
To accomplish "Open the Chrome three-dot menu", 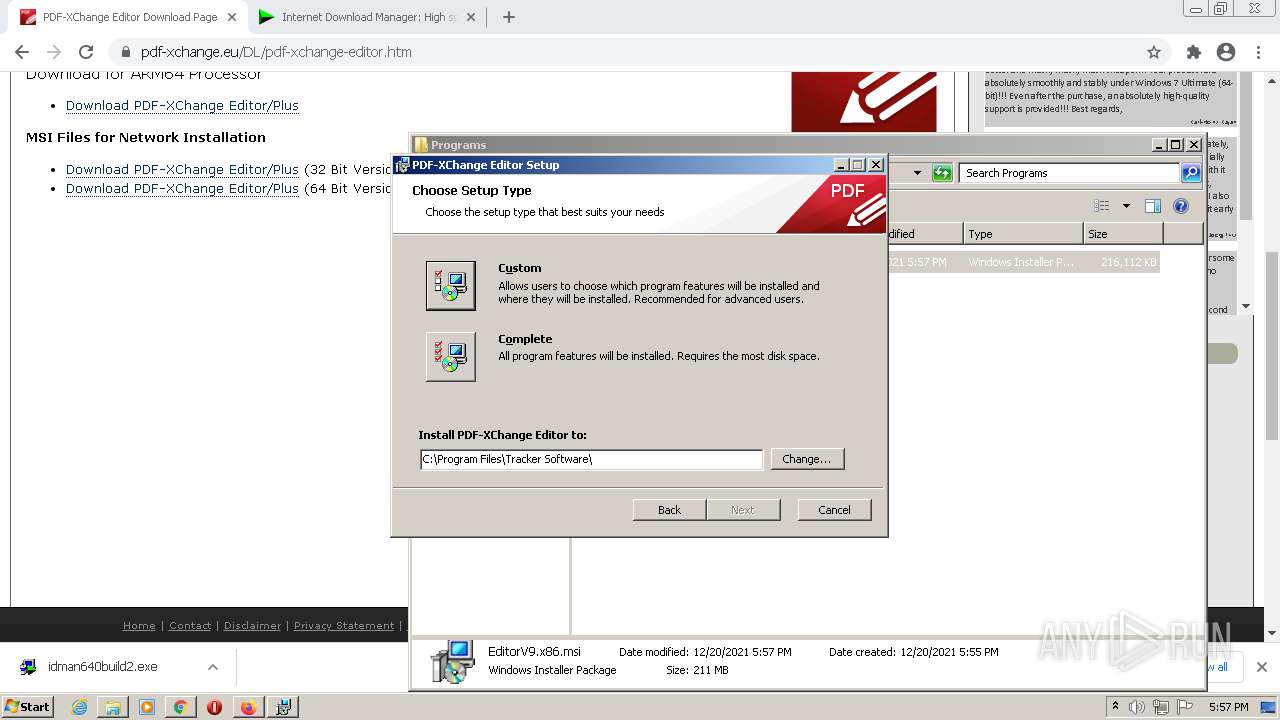I will (x=1258, y=52).
